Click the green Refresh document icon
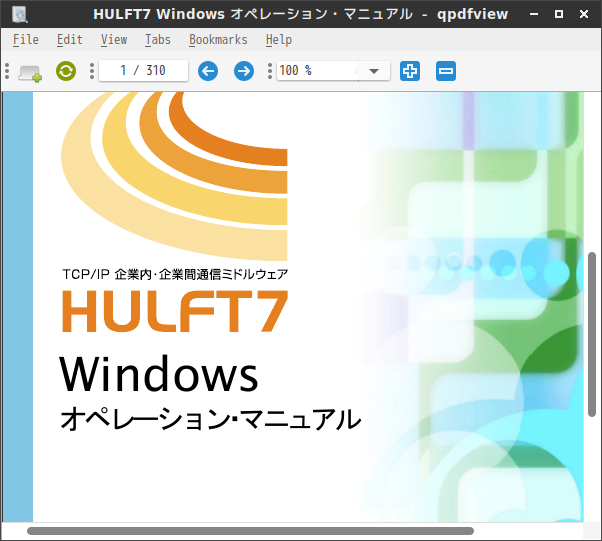The image size is (602, 541). 66,71
